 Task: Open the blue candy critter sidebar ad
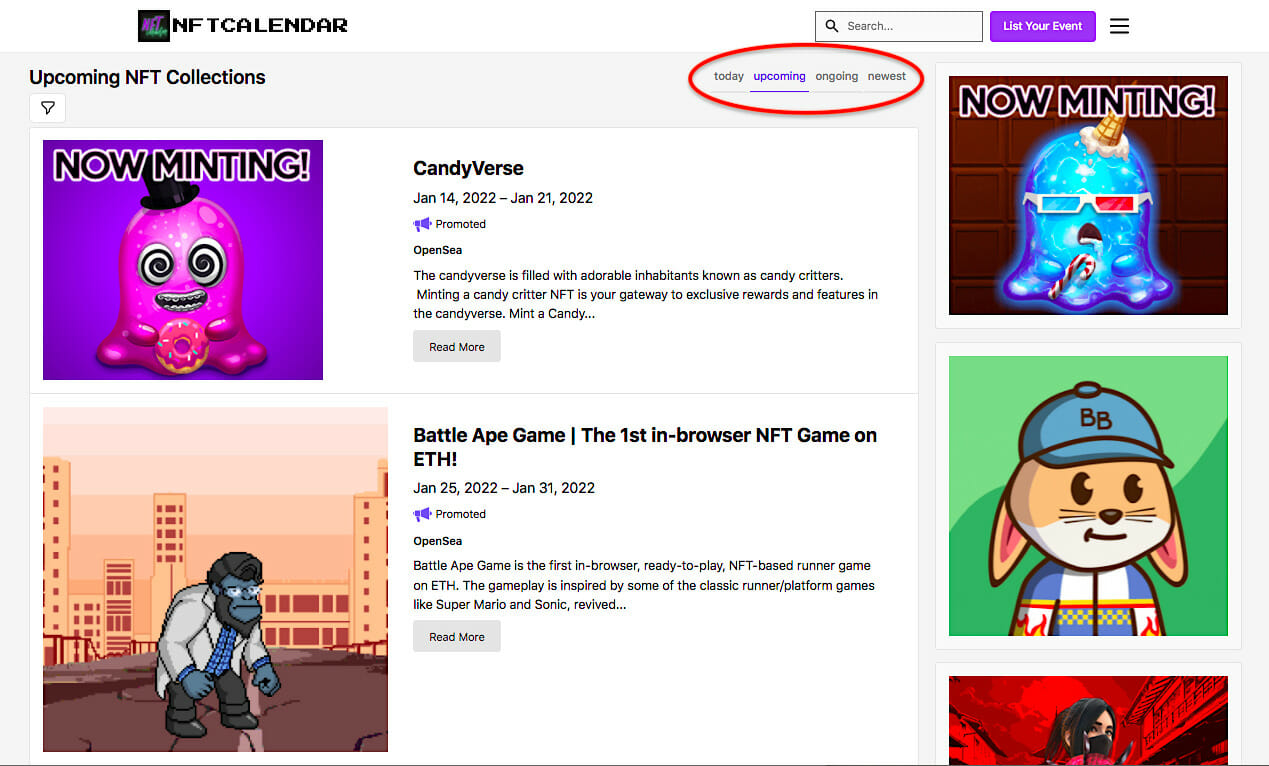tap(1088, 195)
